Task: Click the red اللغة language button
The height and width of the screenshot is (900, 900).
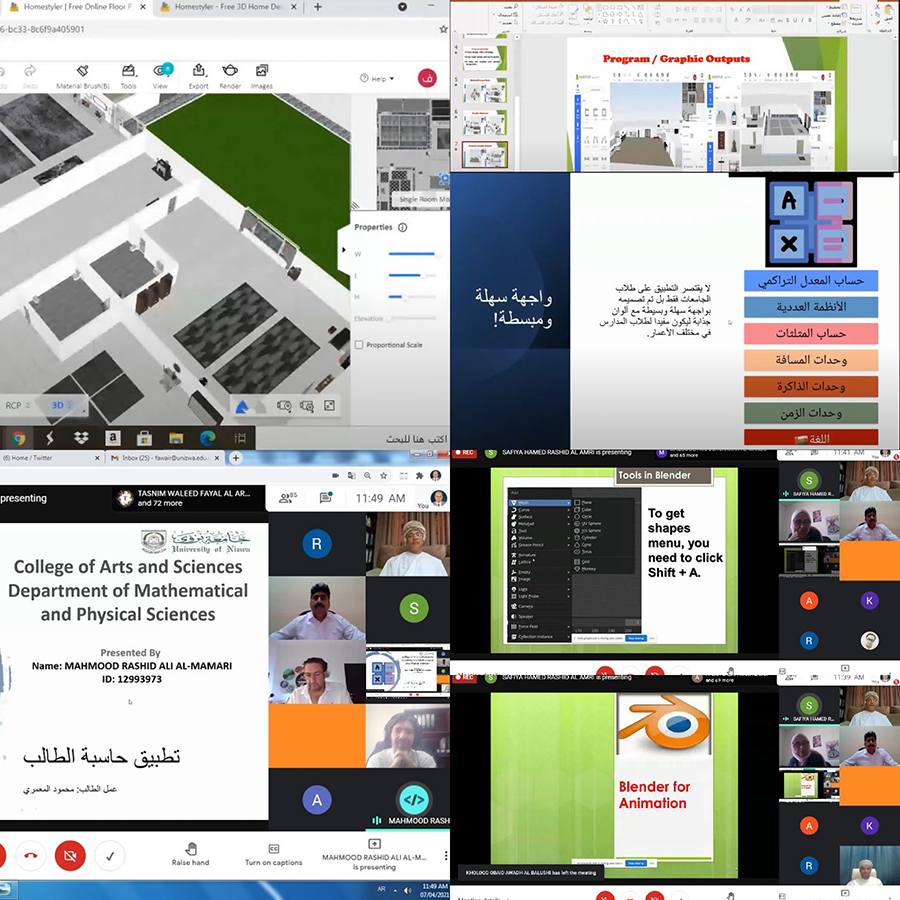Action: [x=811, y=437]
